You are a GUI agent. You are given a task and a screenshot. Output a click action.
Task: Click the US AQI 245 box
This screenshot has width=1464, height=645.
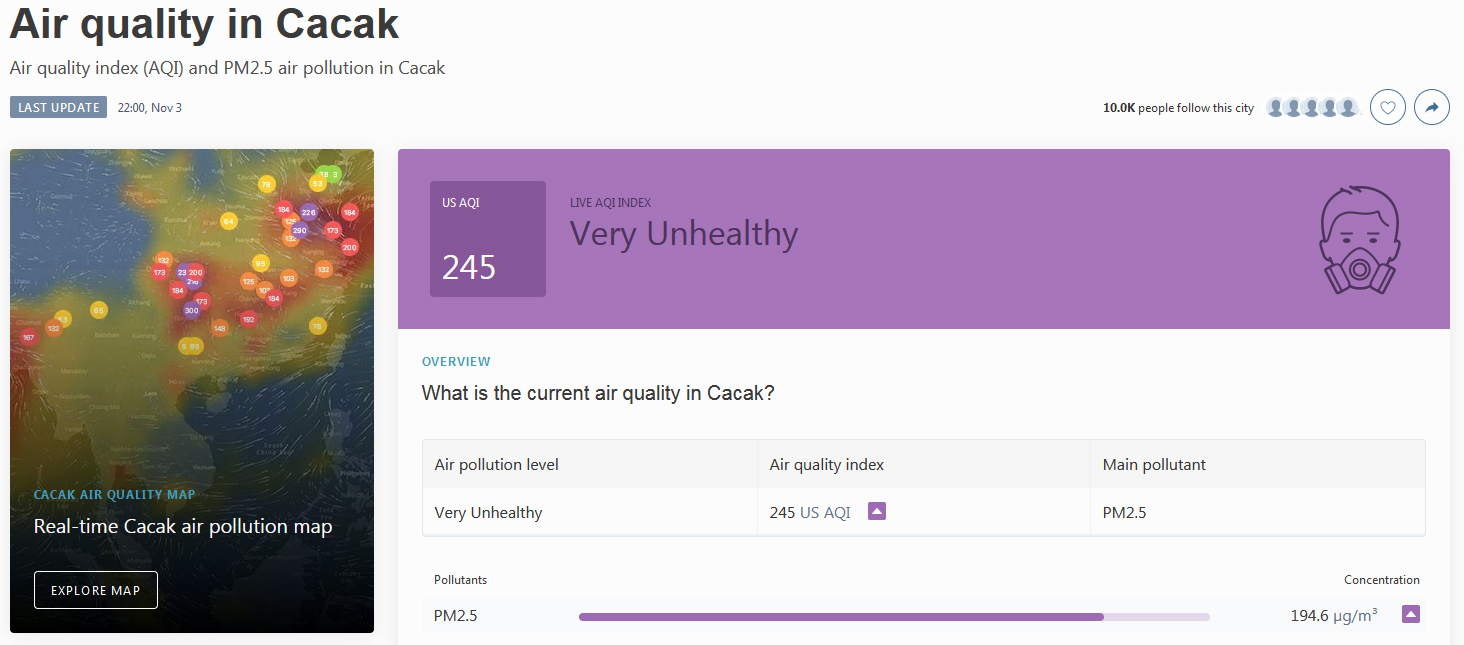[488, 239]
